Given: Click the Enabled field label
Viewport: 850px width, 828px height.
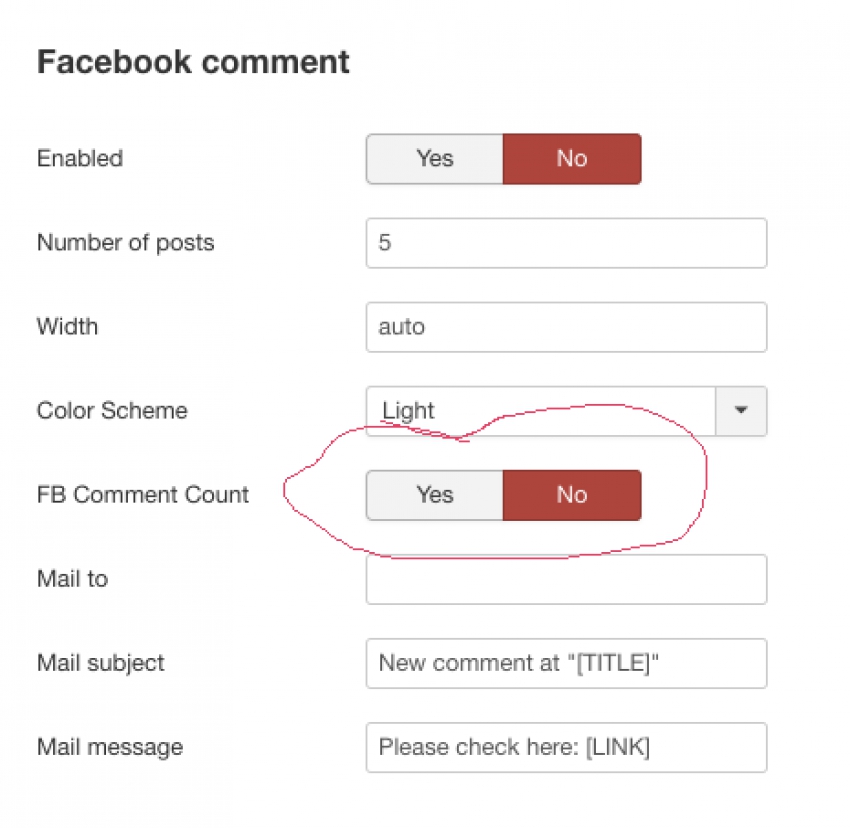Looking at the screenshot, I should pyautogui.click(x=80, y=158).
